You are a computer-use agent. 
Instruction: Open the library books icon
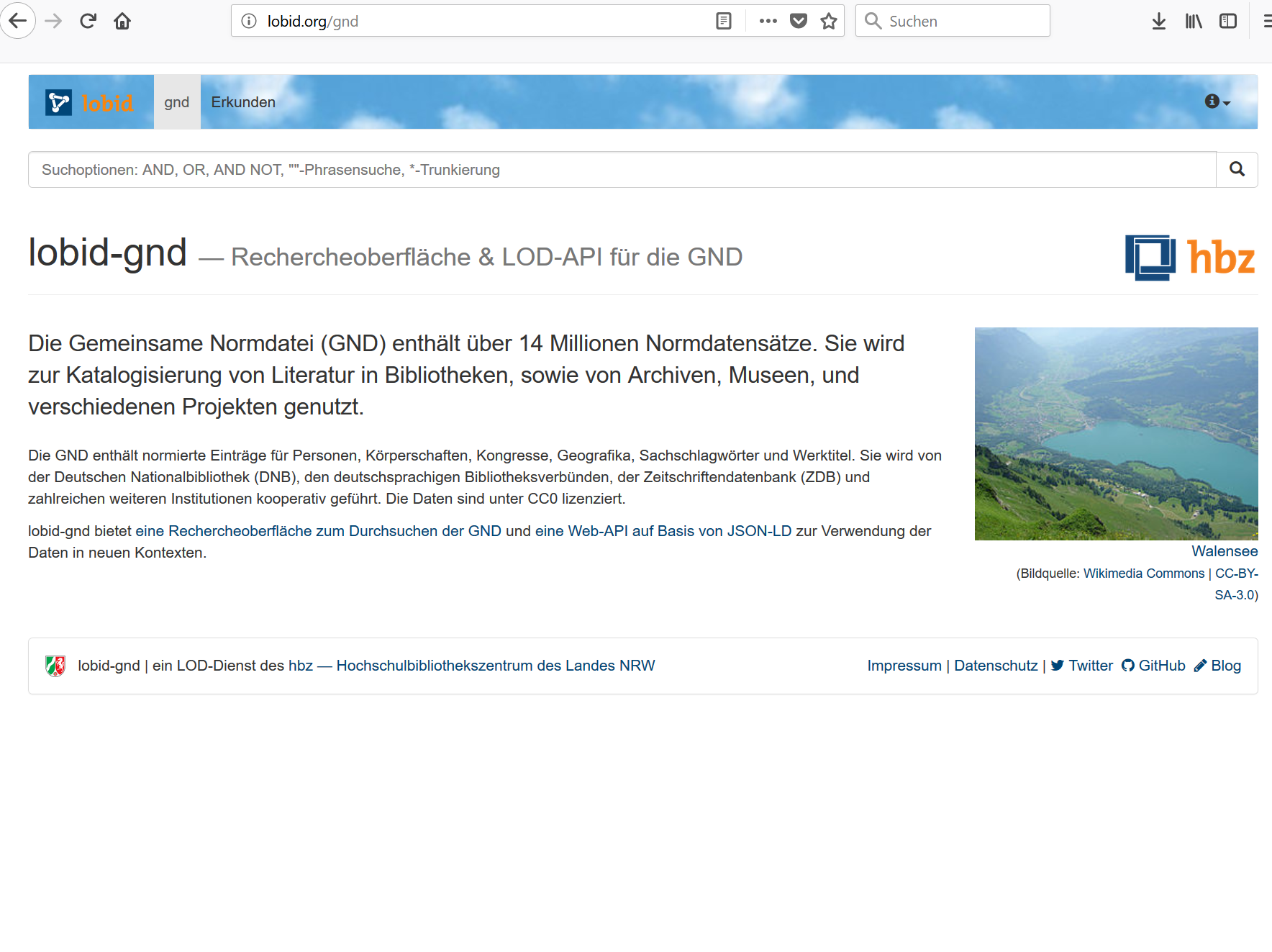1194,21
